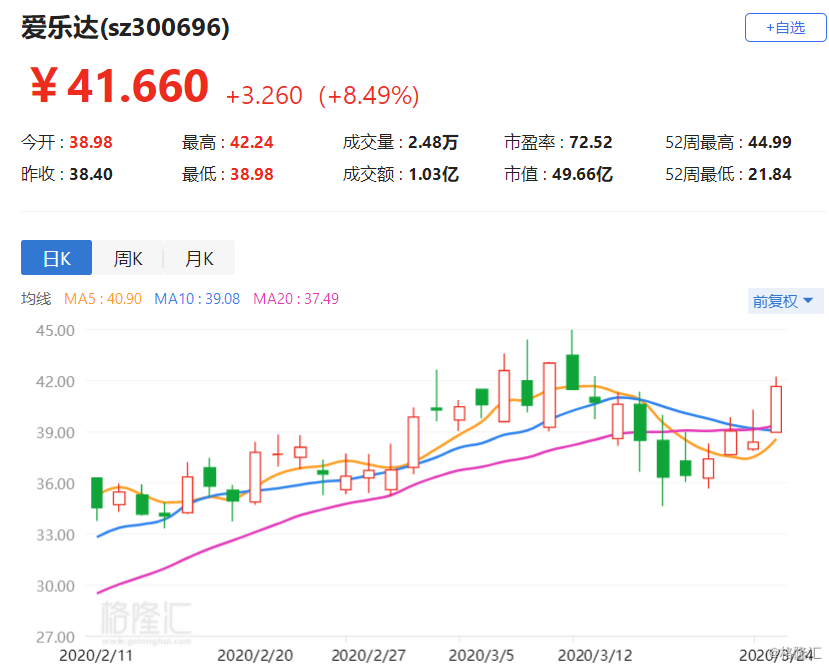Viewport: 829px width, 667px height.
Task: Click the 市值 value 49.66亿
Action: click(582, 174)
